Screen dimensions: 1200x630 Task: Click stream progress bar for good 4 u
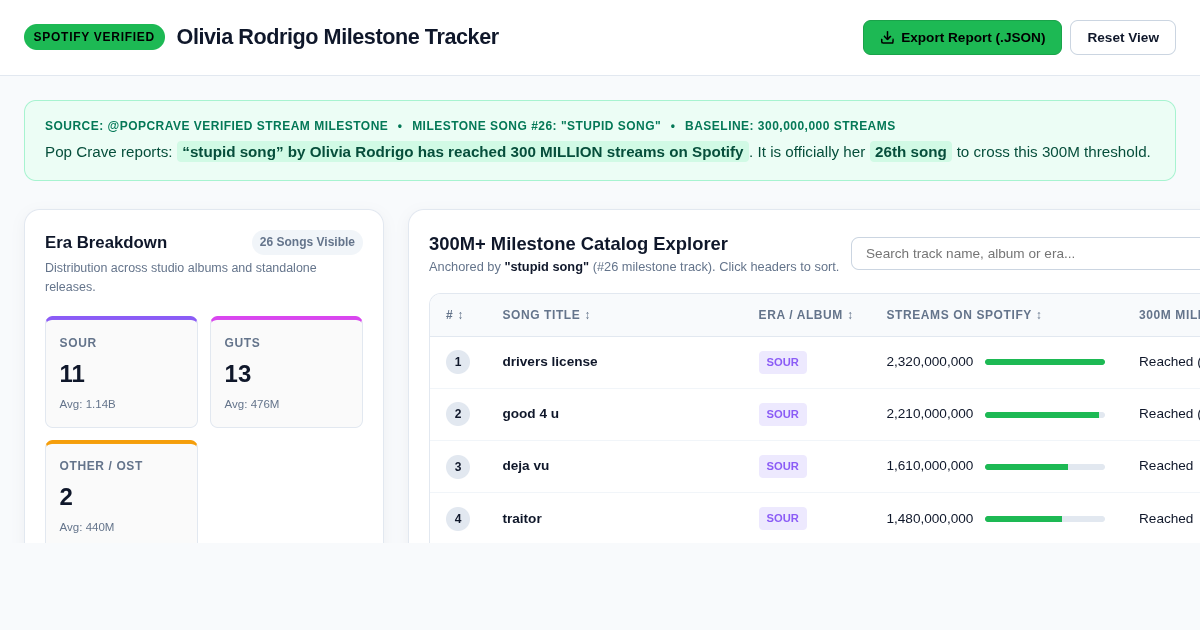click(1045, 414)
